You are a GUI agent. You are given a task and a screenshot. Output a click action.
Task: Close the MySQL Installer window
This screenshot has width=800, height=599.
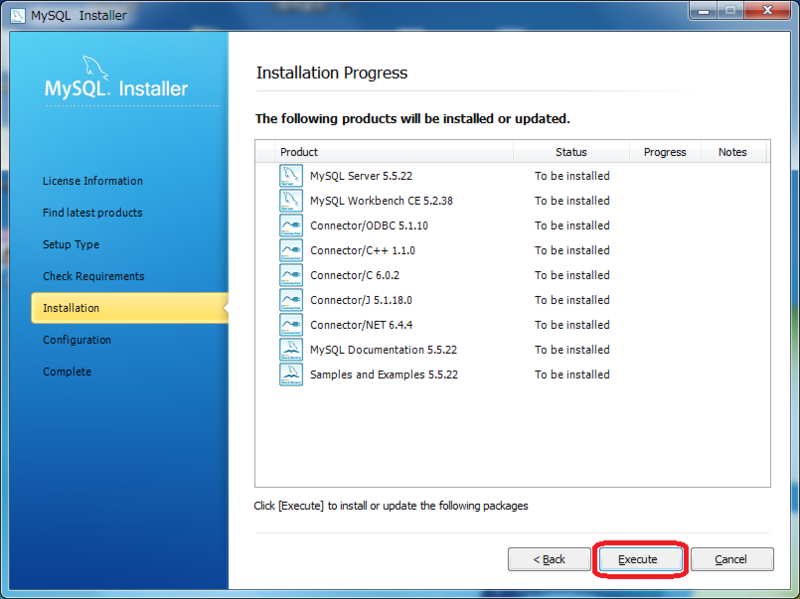click(767, 11)
